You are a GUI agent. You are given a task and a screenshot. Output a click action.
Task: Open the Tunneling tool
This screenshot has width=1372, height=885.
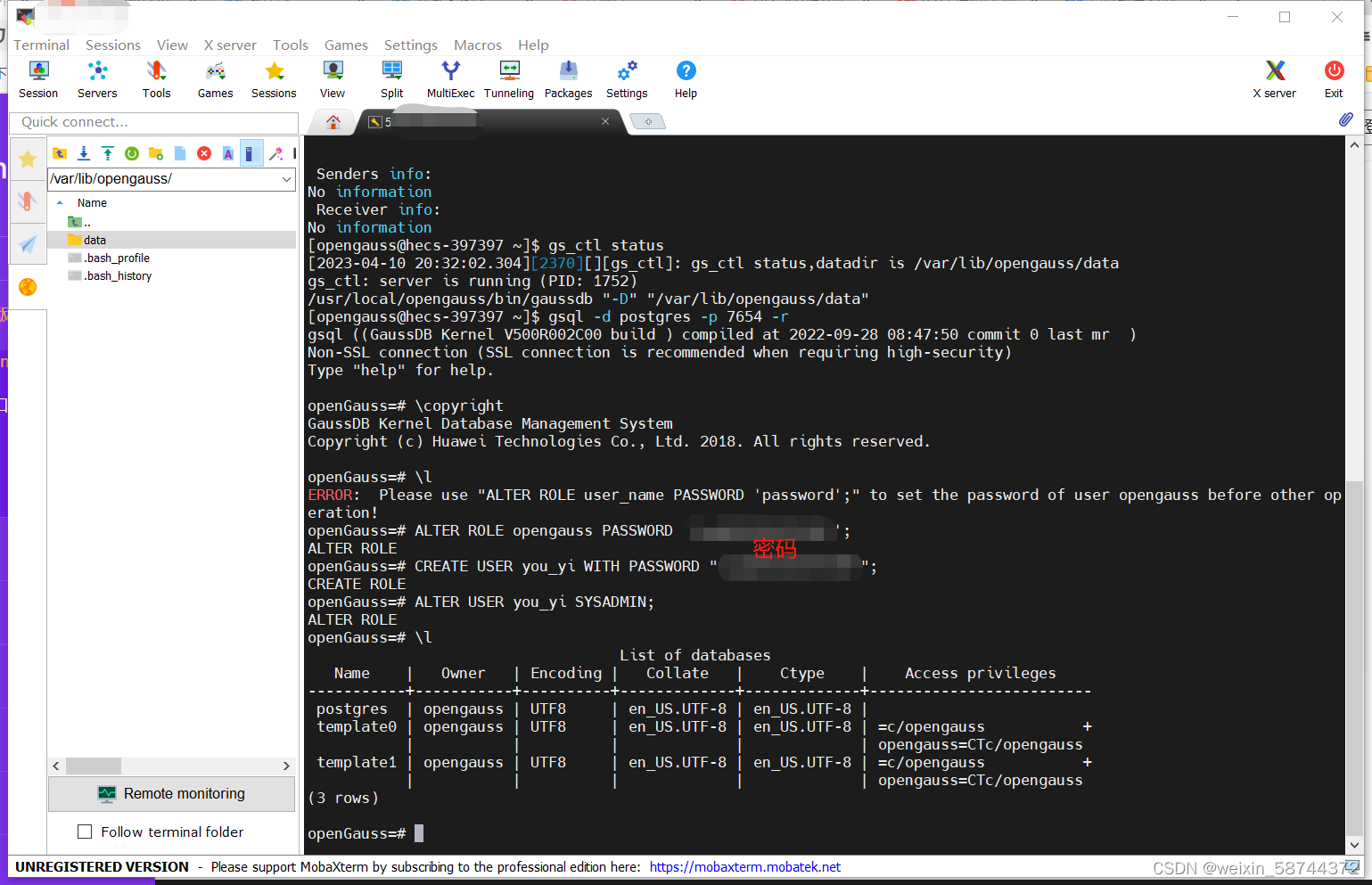[509, 79]
